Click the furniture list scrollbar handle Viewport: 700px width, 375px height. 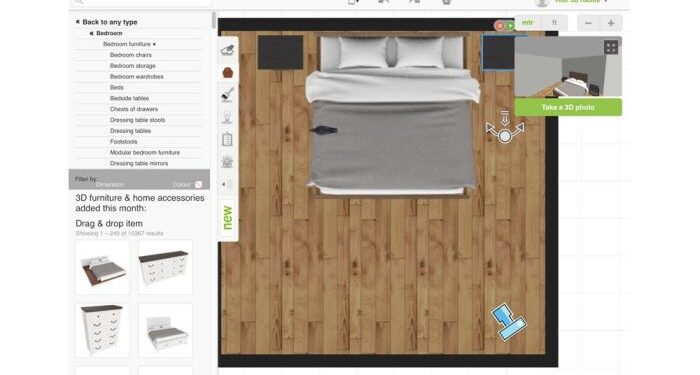(x=214, y=21)
